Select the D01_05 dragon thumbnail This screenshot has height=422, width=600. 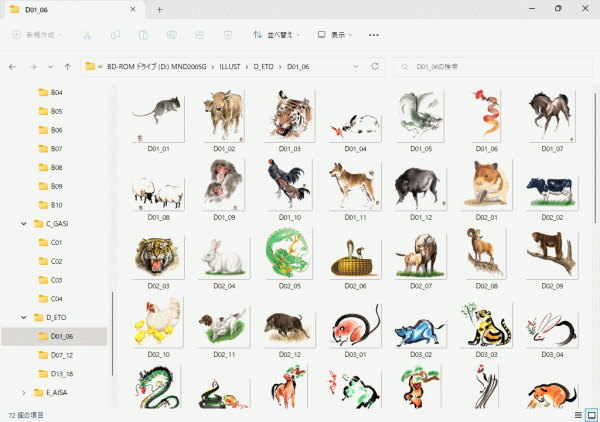pos(421,116)
